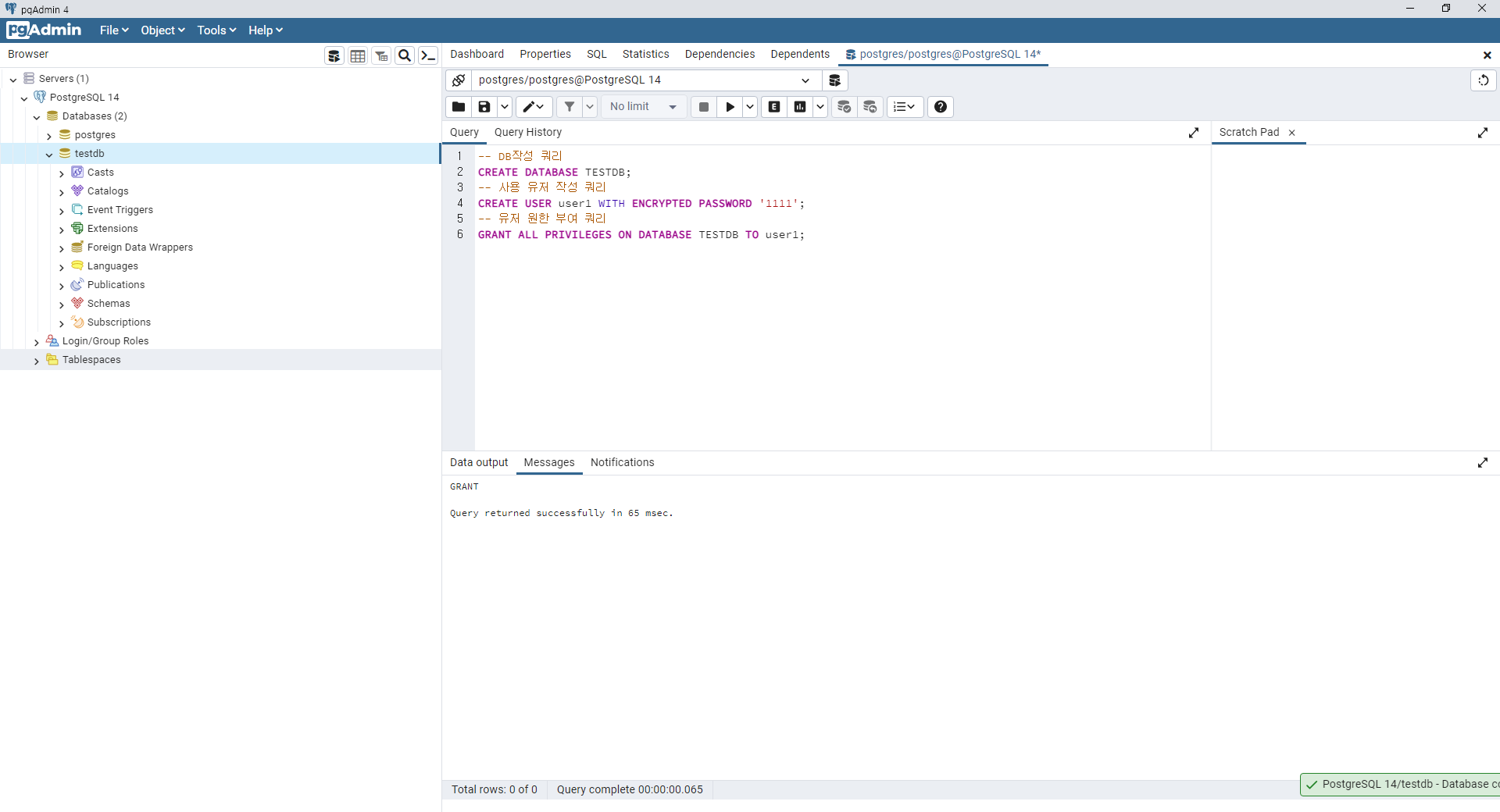Open Filter options dropdown arrow
This screenshot has width=1500, height=812.
[590, 107]
